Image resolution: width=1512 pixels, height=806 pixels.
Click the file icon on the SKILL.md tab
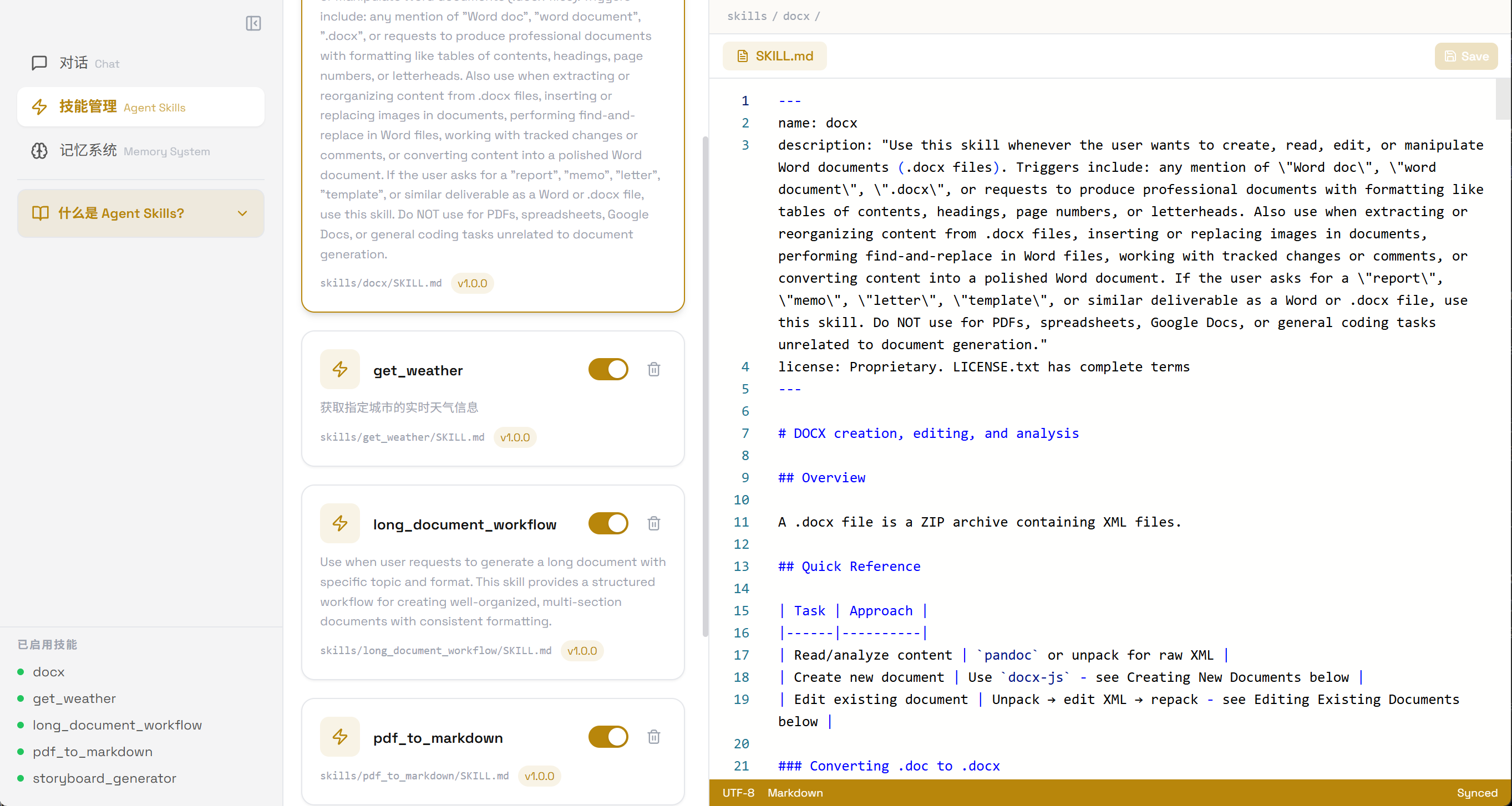[743, 56]
